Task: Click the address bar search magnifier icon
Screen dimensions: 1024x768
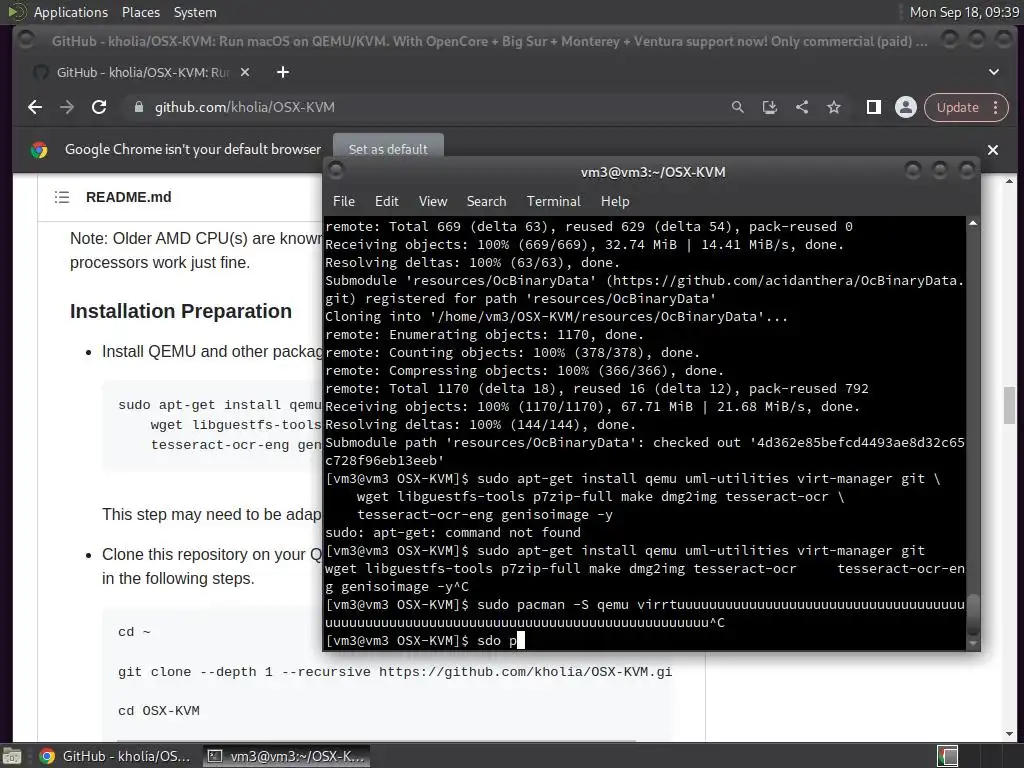Action: (737, 107)
